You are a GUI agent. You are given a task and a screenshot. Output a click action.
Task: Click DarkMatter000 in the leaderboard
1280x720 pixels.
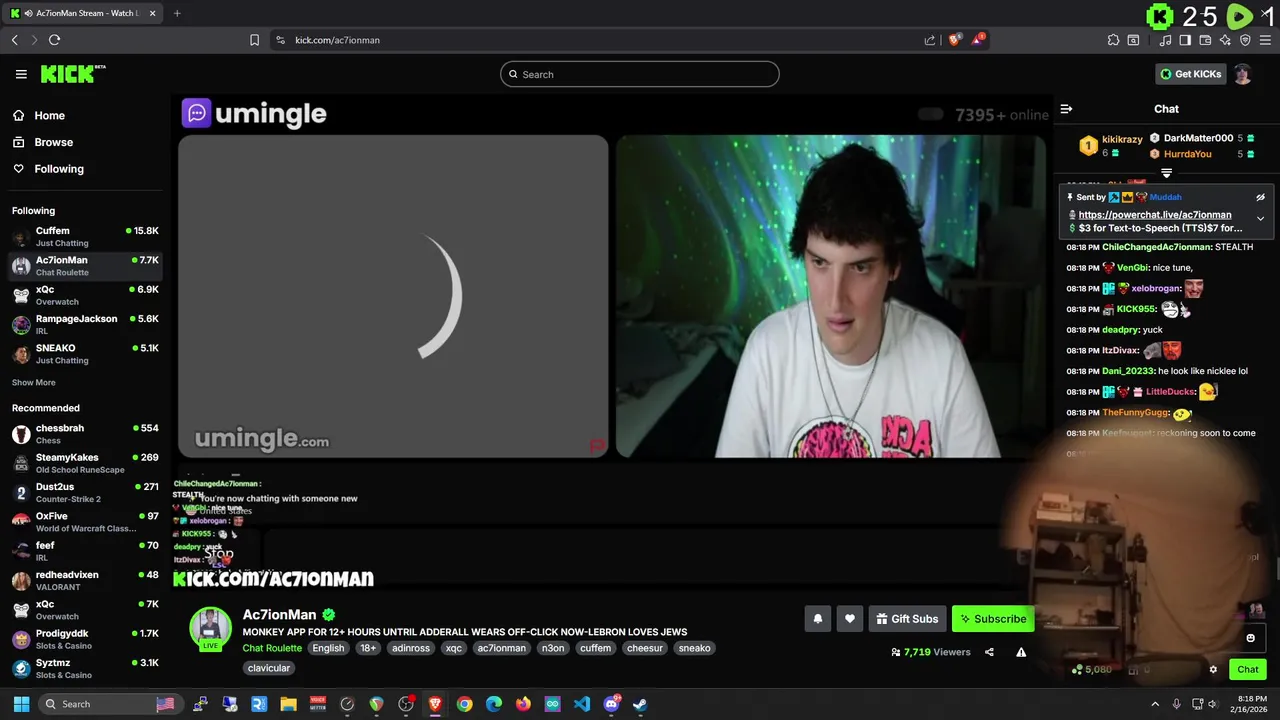pos(1198,138)
